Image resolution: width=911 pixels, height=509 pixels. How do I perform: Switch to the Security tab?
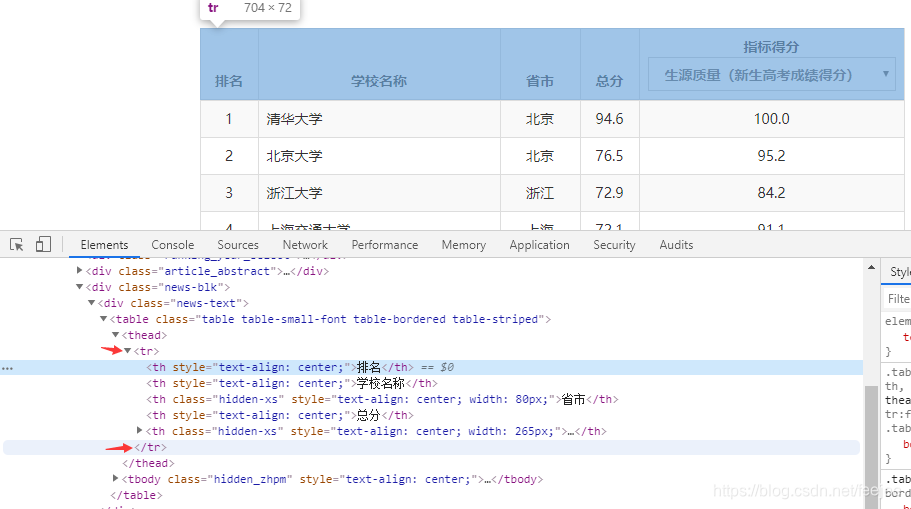[614, 245]
